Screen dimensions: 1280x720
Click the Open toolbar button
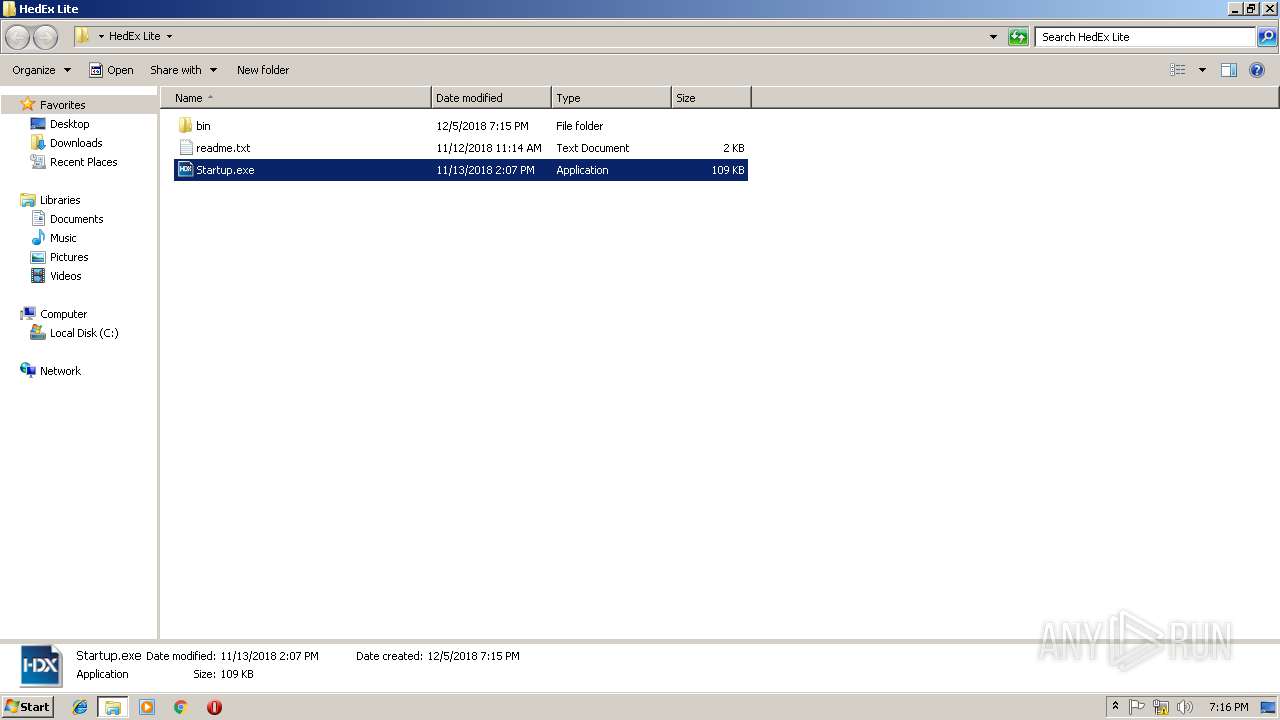111,70
